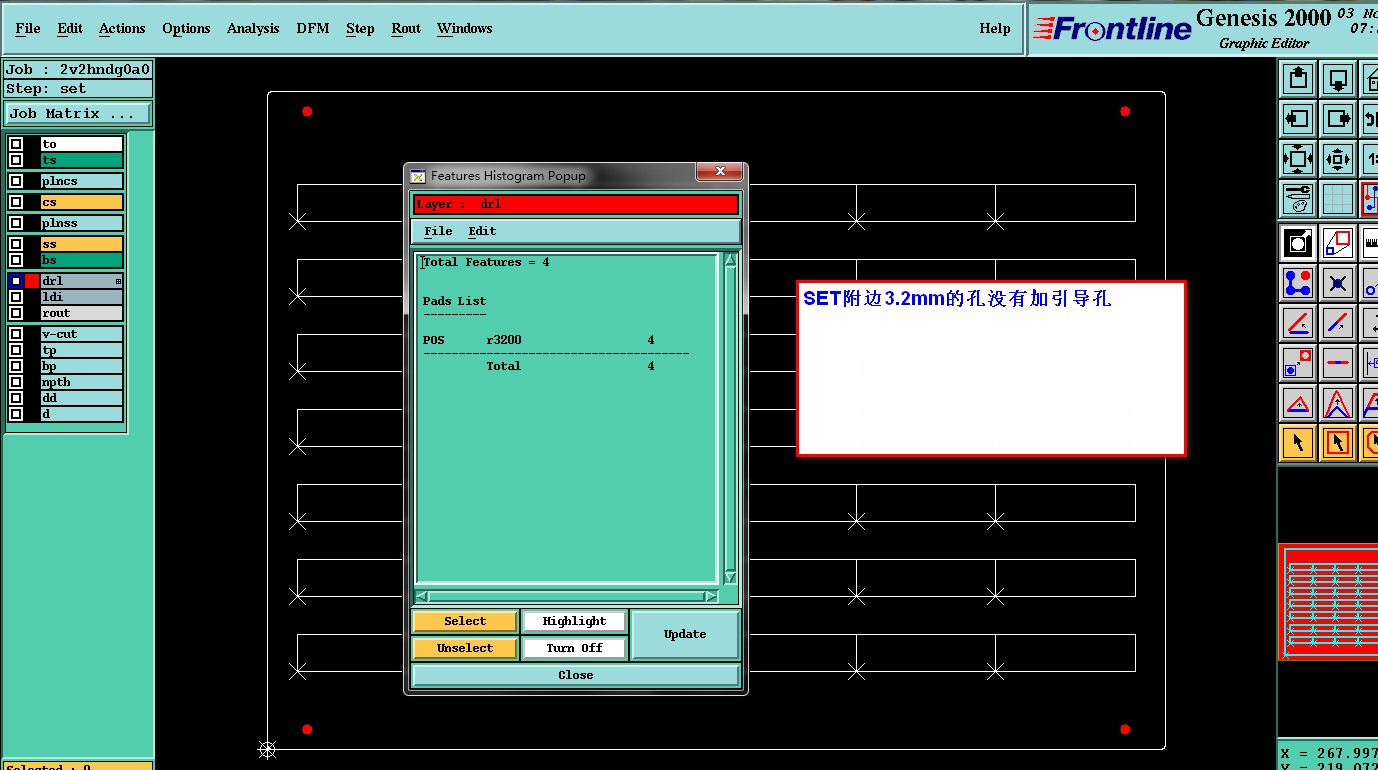This screenshot has height=770, width=1378.
Task: Open File menu in Features Histogram Popup
Action: [438, 231]
